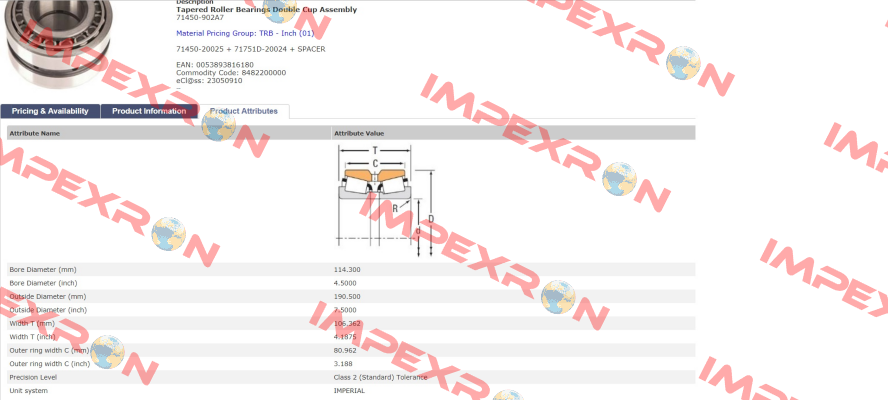Screen dimensions: 888x400
Task: Click the Outer ring width C (inch) label
Action: pyautogui.click(x=50, y=364)
